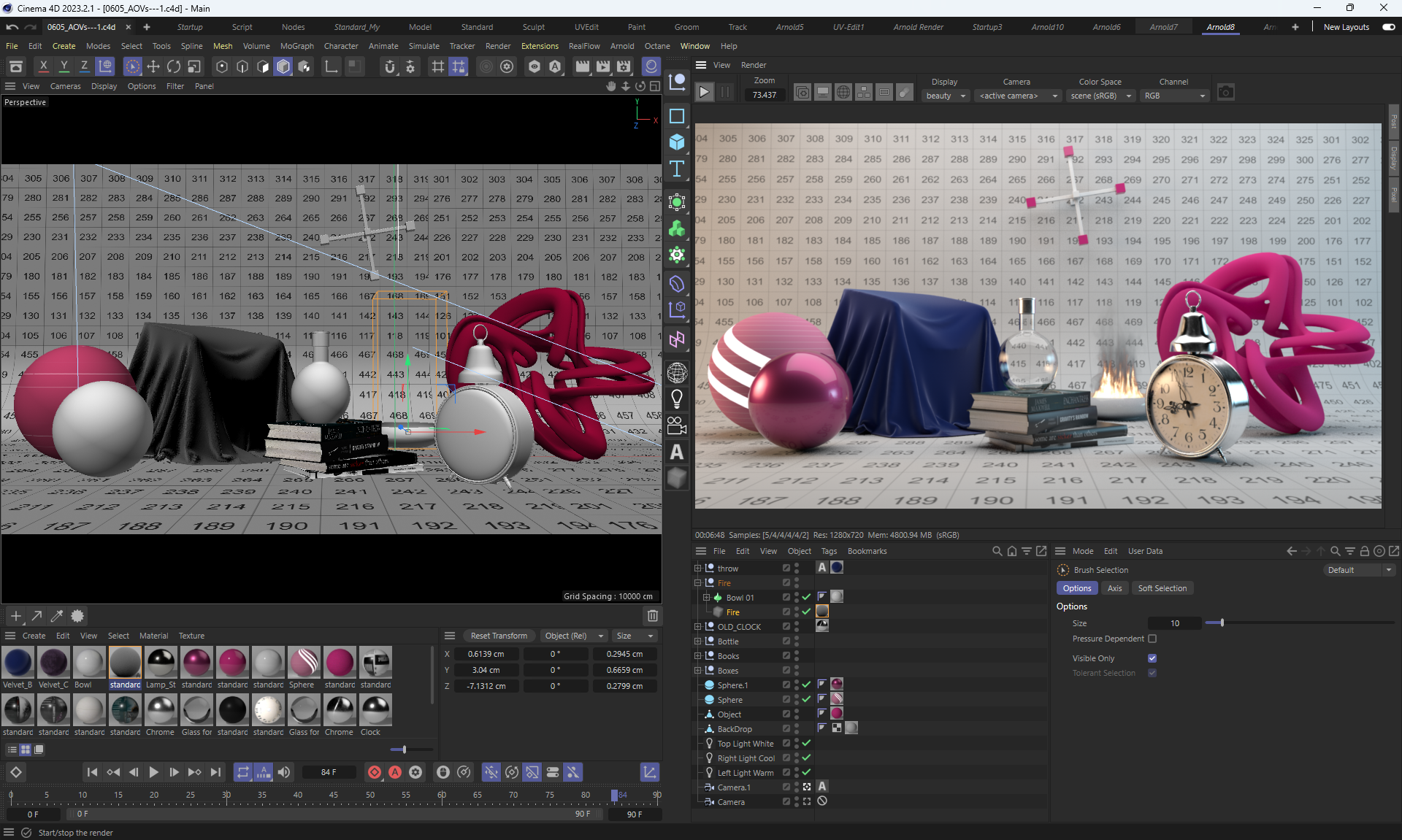Uncheck the Visible Only option

click(x=1152, y=658)
